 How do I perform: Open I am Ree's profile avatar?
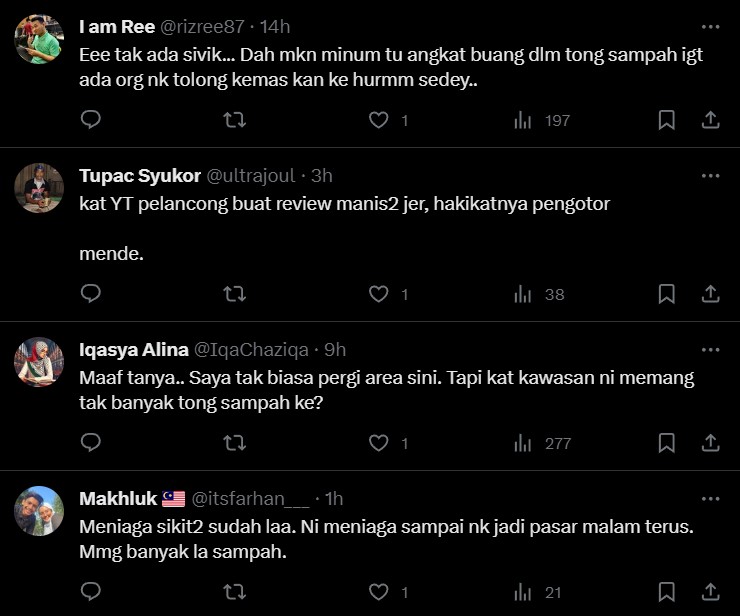(40, 40)
